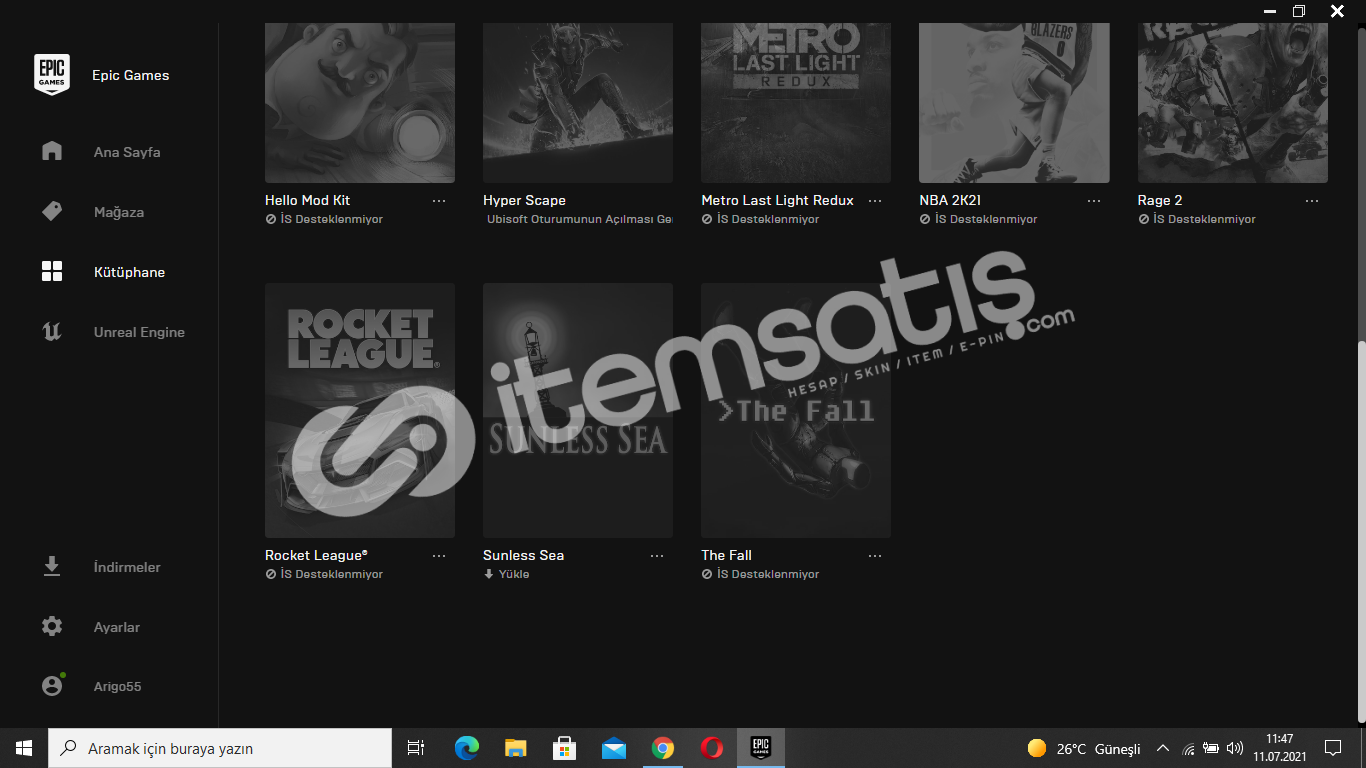Viewport: 1366px width, 768px height.
Task: Click the battery tray icon
Action: tap(1211, 748)
